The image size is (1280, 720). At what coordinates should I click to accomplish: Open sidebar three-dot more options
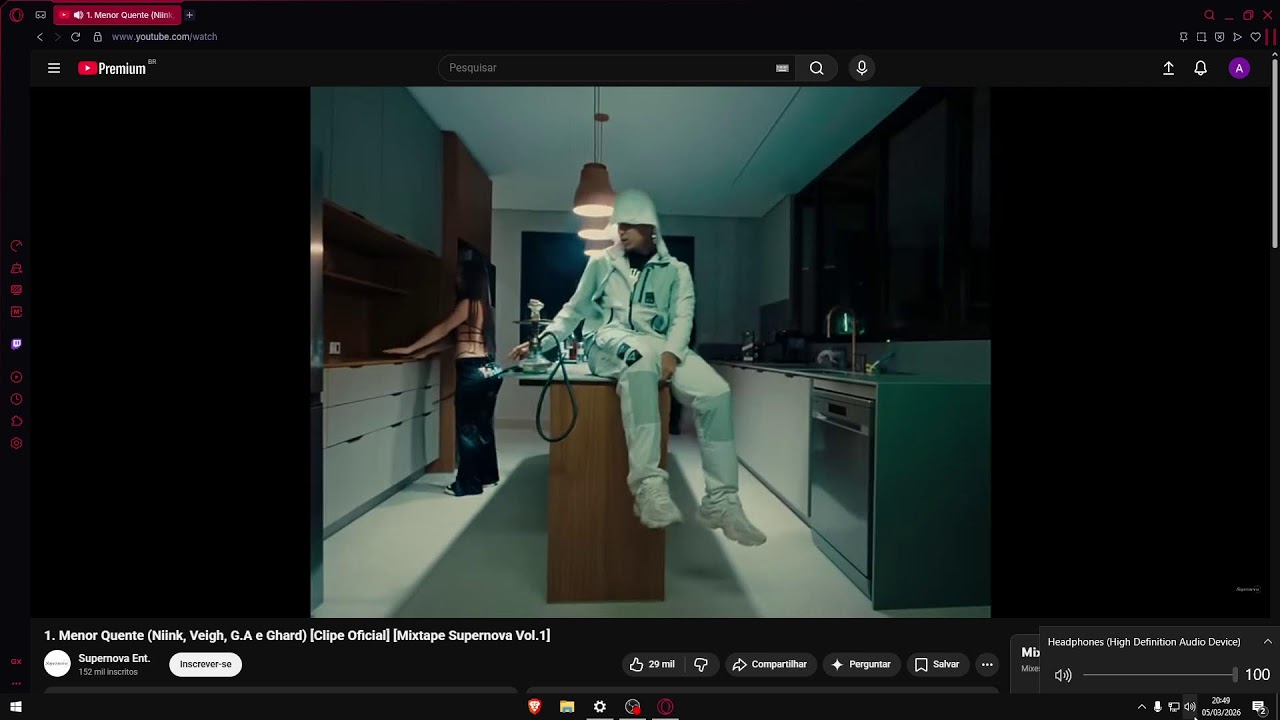(16, 684)
